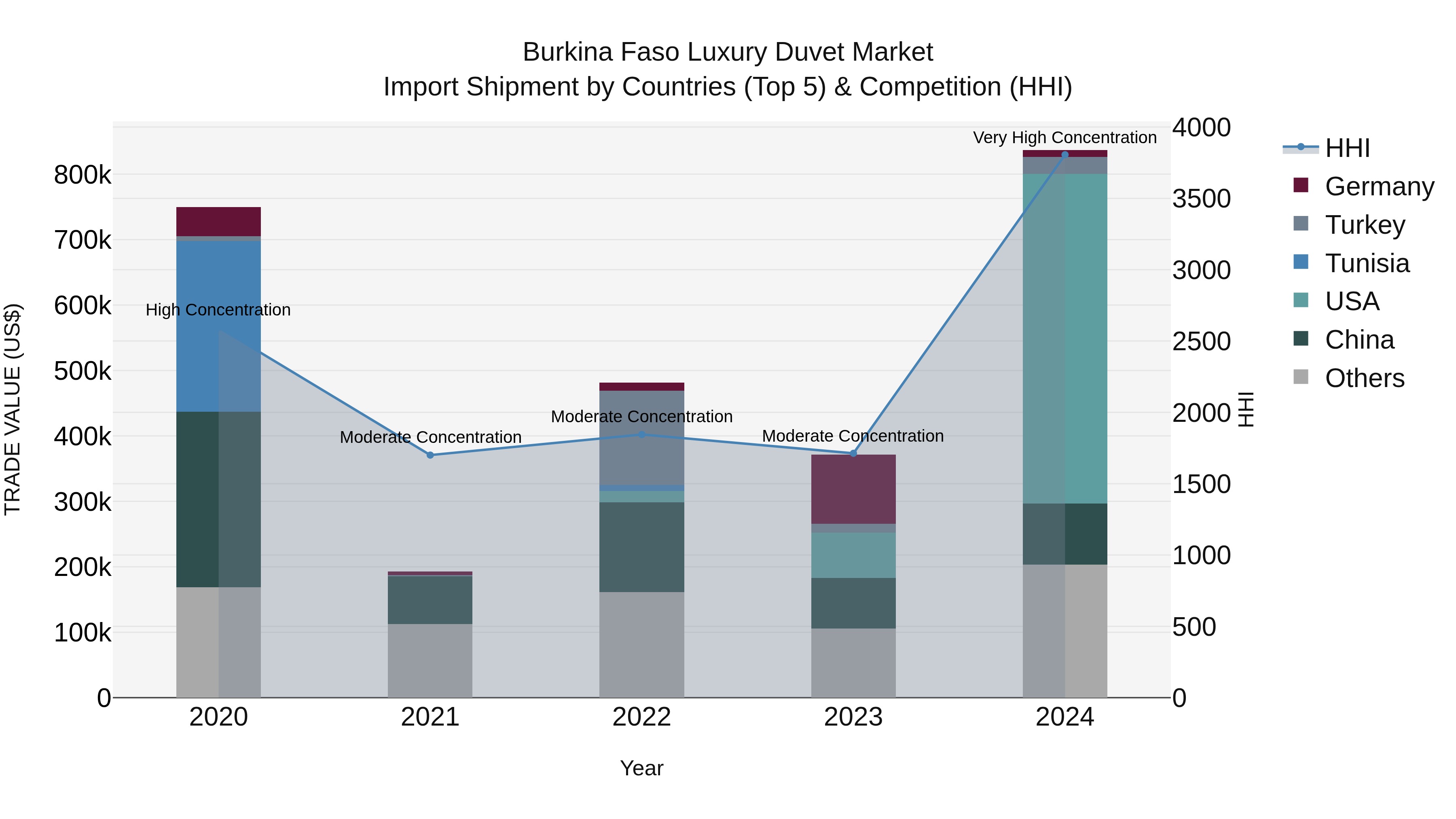
Task: Click the 500k left axis tick label
Action: pyautogui.click(x=83, y=371)
